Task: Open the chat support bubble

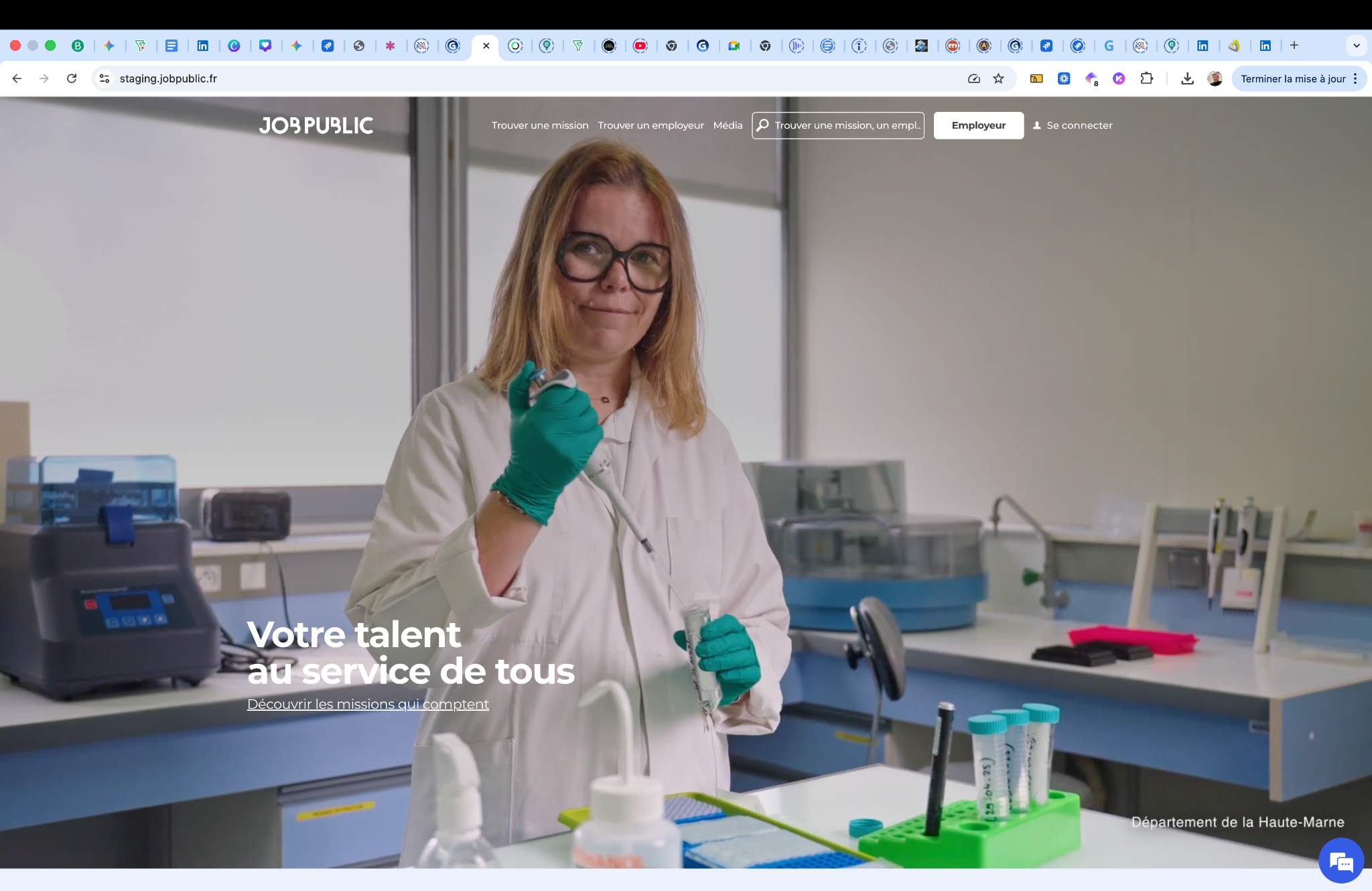Action: (1341, 862)
